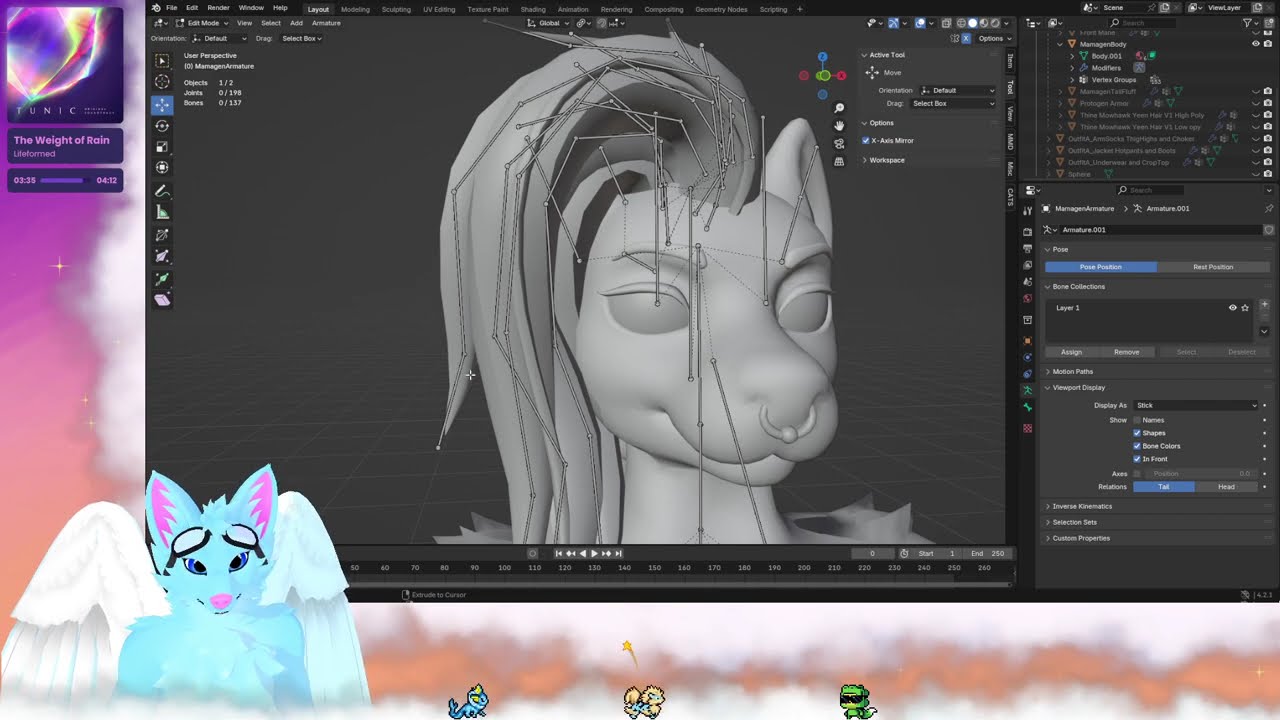Expand the Custom Properties panel
The height and width of the screenshot is (720, 1280).
[x=1081, y=538]
